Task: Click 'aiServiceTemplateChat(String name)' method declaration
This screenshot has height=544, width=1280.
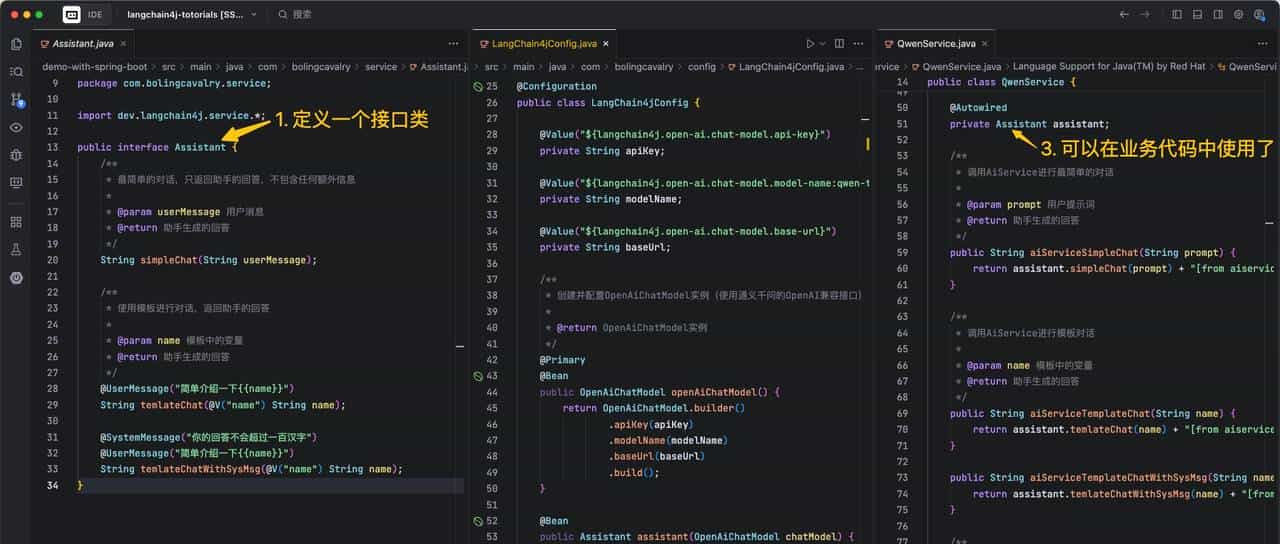Action: point(1132,413)
